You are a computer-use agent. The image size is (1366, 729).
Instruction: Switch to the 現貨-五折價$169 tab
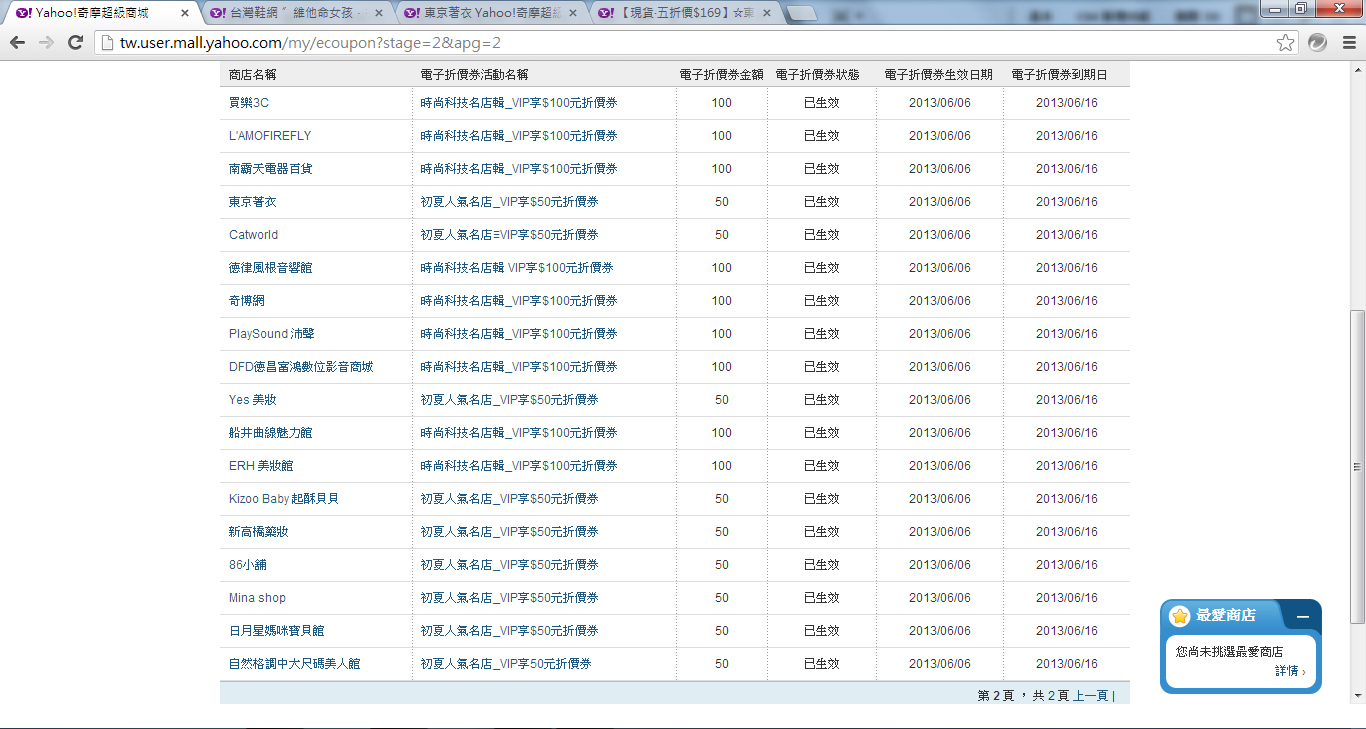pos(685,13)
